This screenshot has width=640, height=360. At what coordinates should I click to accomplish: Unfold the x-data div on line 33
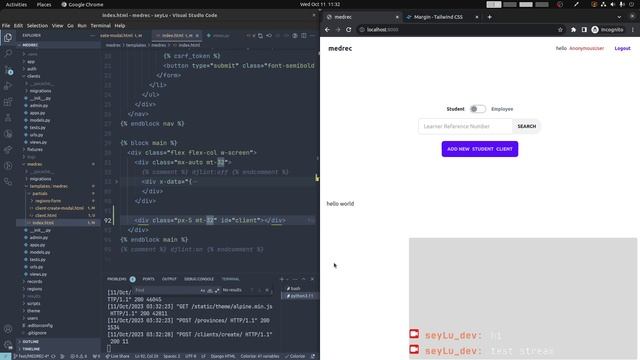[116, 182]
